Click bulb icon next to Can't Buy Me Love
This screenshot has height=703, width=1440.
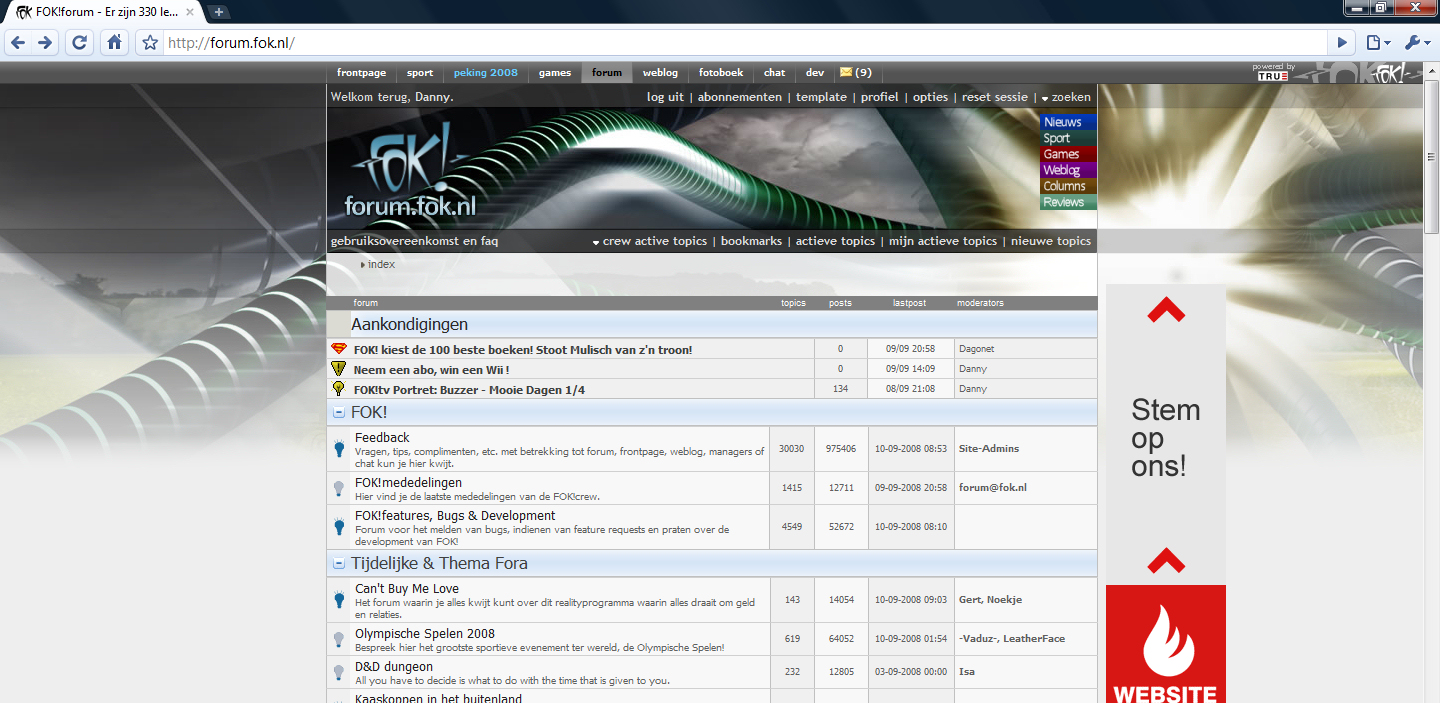tap(339, 599)
